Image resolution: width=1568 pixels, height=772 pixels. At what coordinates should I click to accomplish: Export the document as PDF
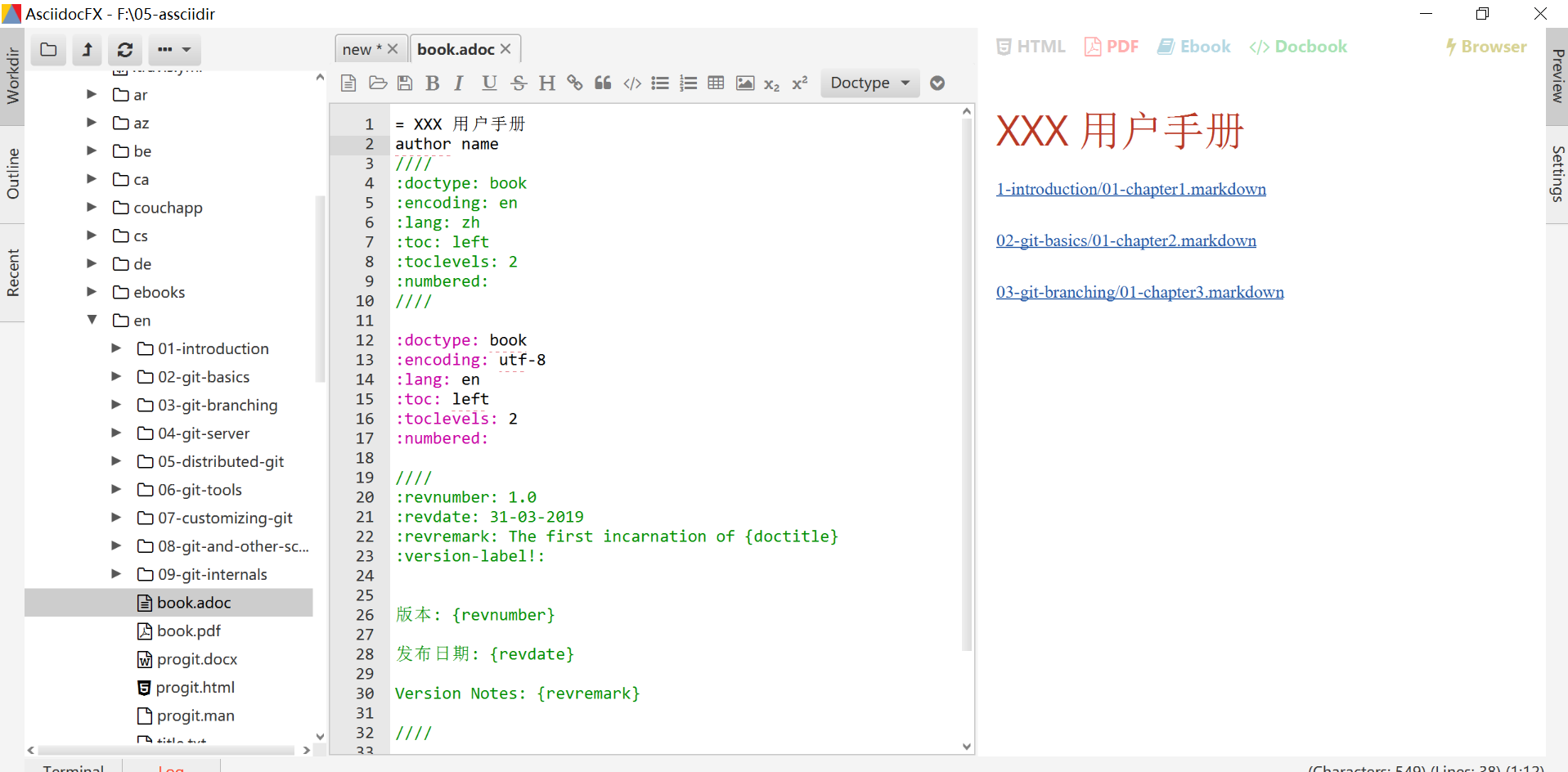pyautogui.click(x=1111, y=47)
